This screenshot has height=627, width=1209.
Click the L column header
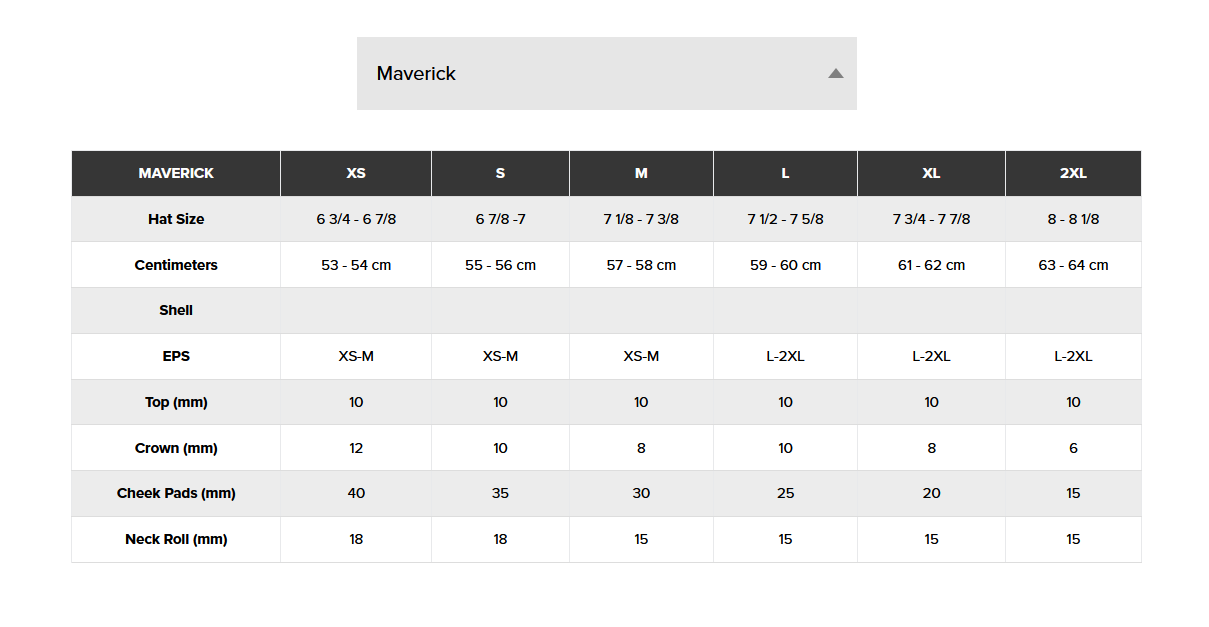coord(785,173)
